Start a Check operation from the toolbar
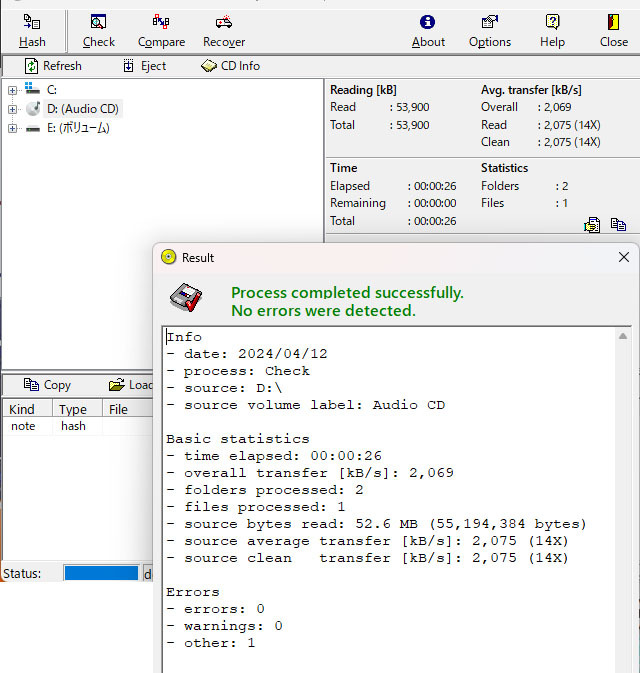640x673 pixels. coord(98,31)
